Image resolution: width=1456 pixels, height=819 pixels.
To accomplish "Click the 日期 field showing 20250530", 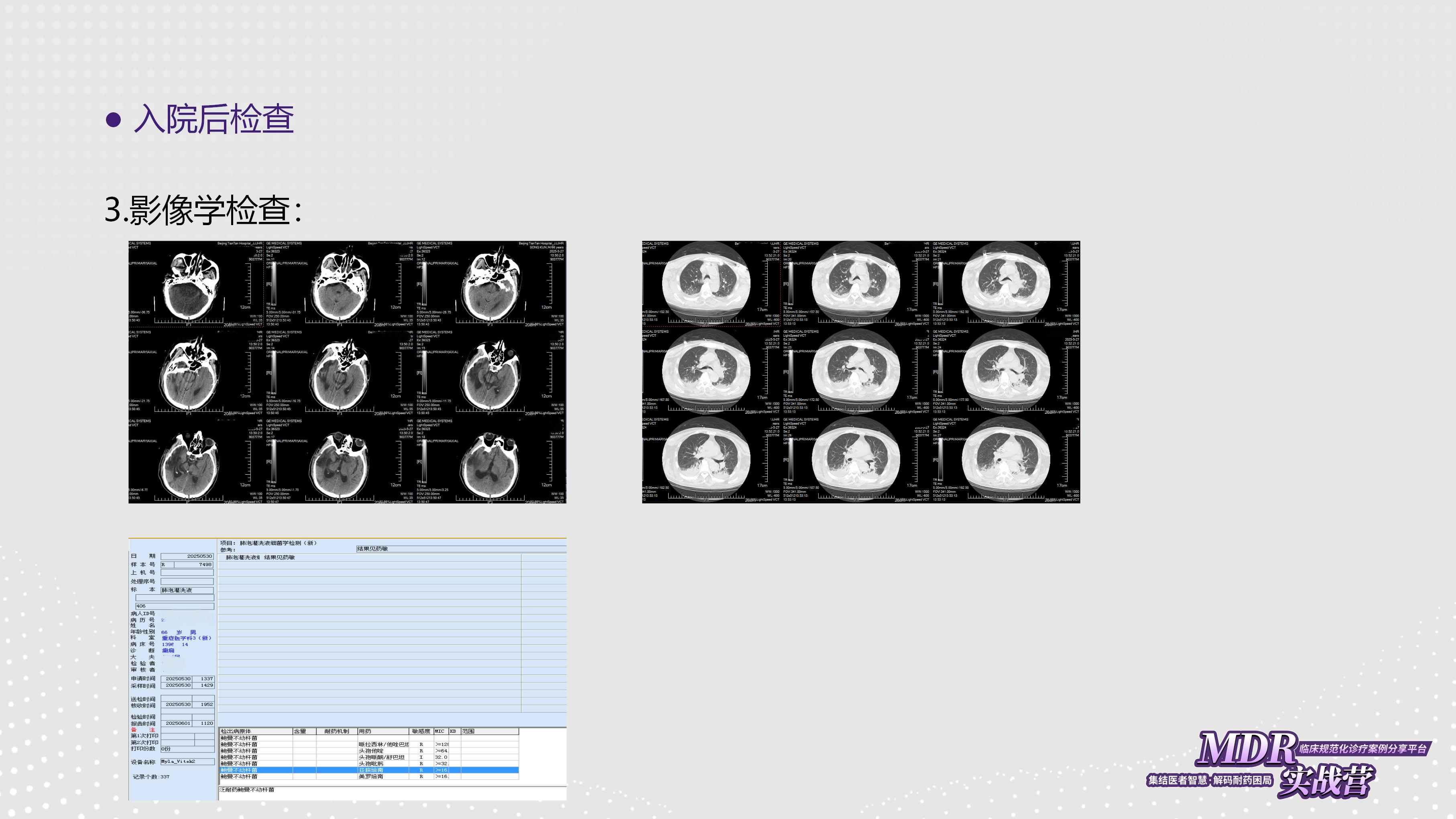I will click(187, 556).
